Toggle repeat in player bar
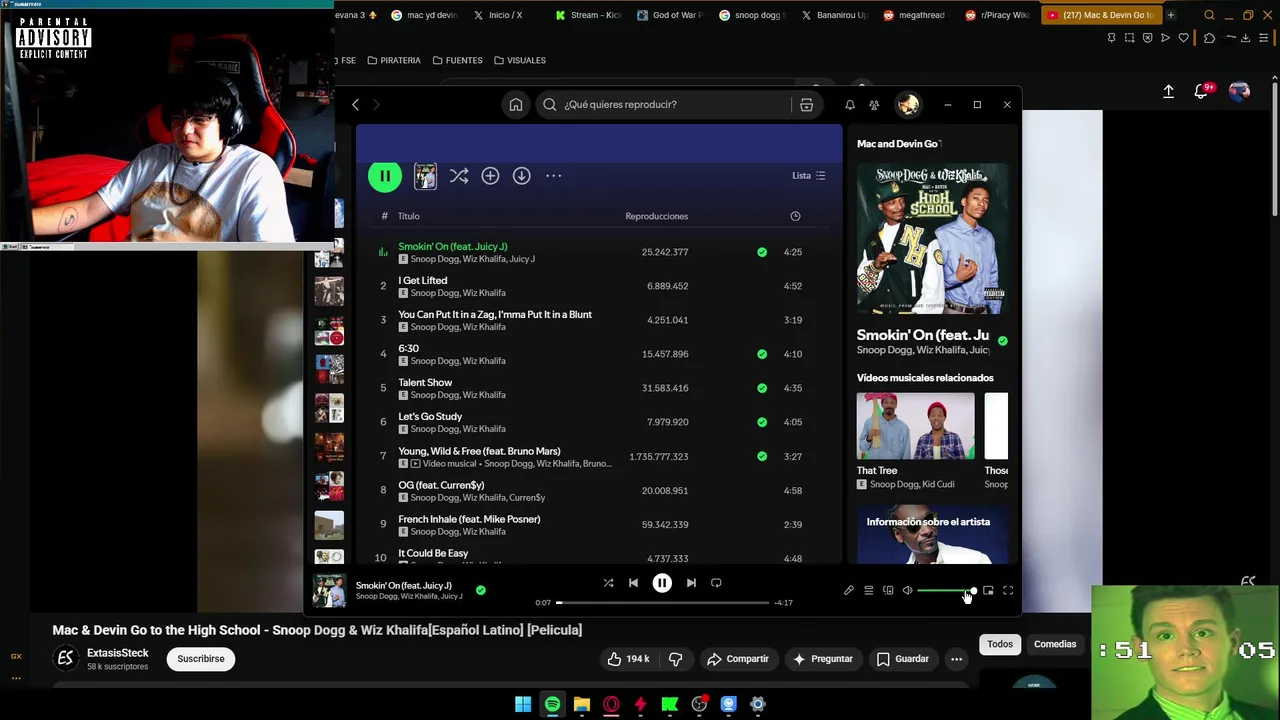Image resolution: width=1280 pixels, height=720 pixels. [x=716, y=583]
